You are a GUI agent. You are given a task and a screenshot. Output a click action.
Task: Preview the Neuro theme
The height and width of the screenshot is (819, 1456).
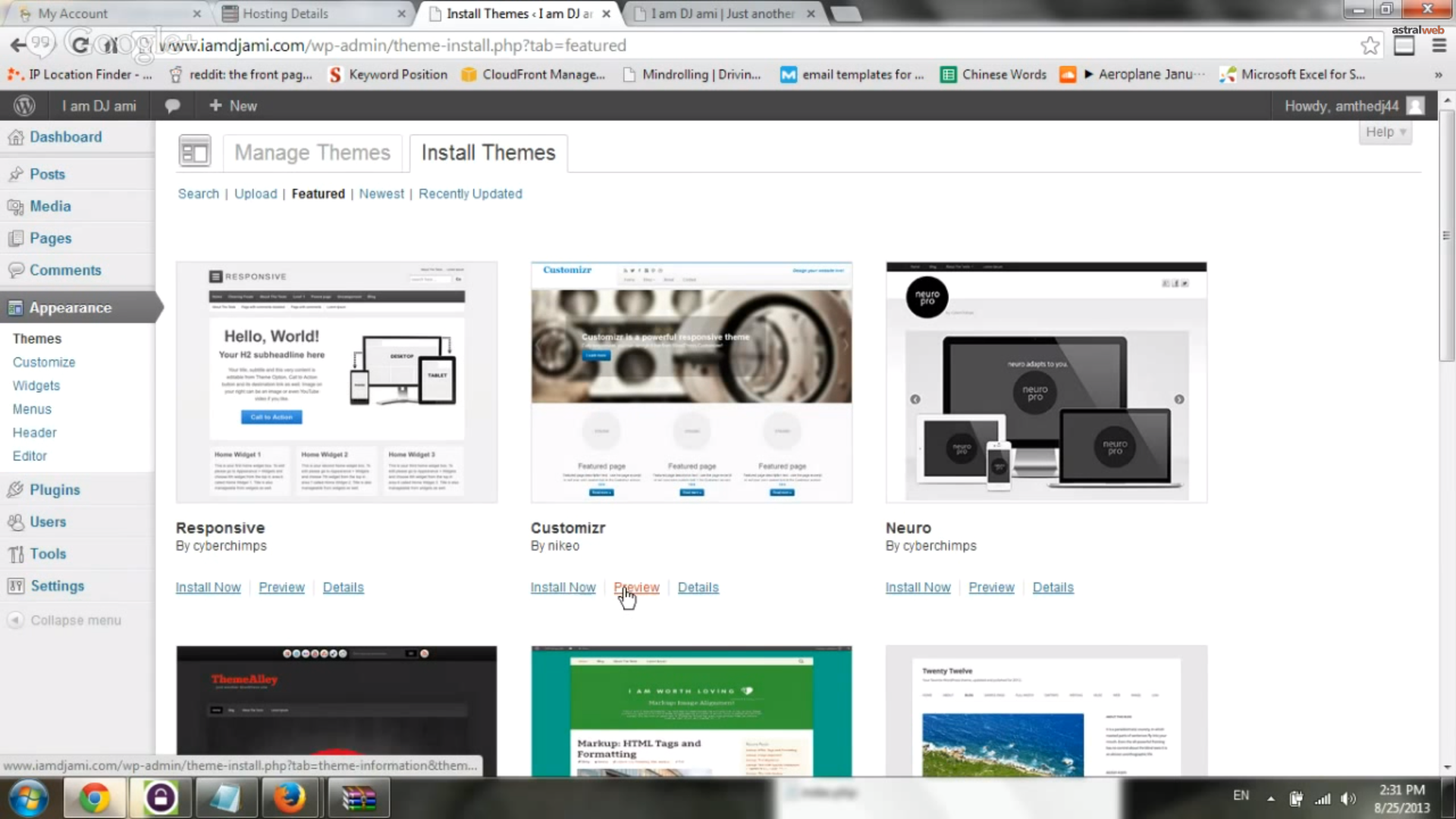(991, 587)
